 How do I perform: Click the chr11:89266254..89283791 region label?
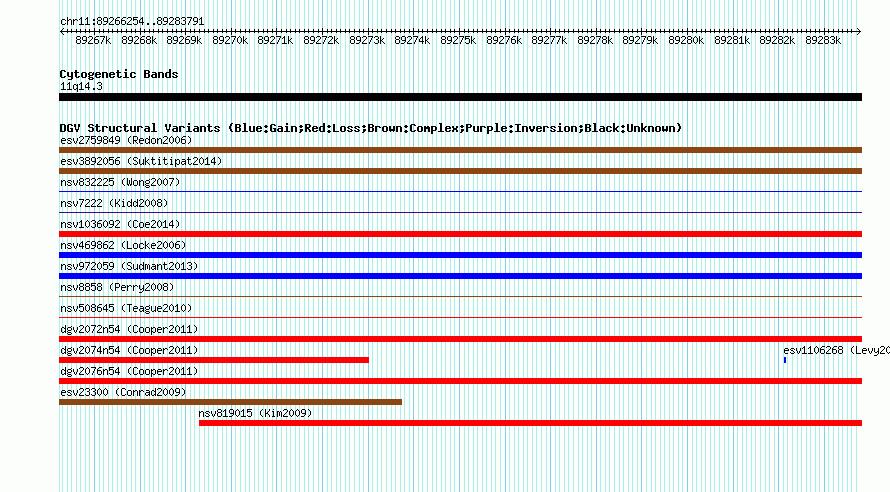click(x=132, y=21)
